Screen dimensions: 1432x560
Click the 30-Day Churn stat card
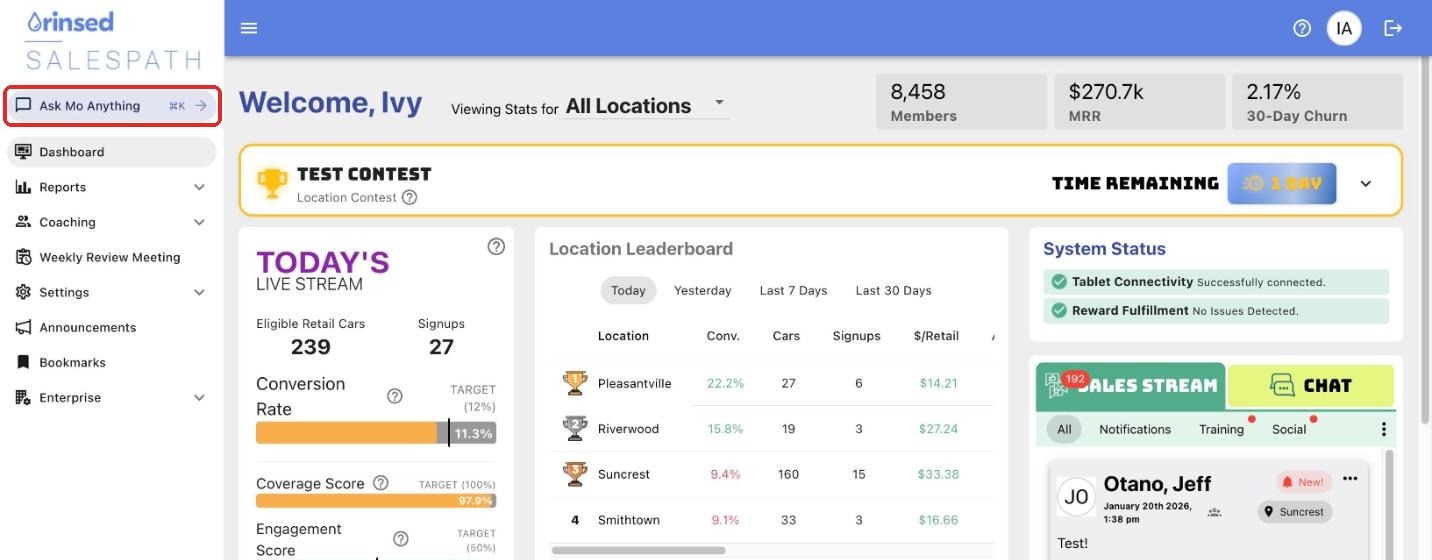(x=1317, y=102)
